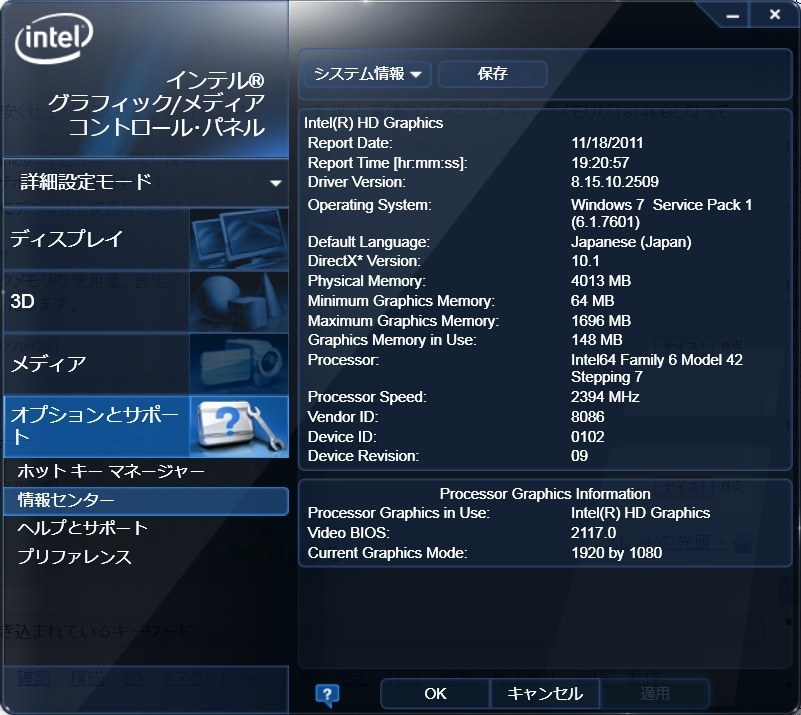Click the question-mark wrench support icon
Screen dimensions: 801x715
[239, 426]
